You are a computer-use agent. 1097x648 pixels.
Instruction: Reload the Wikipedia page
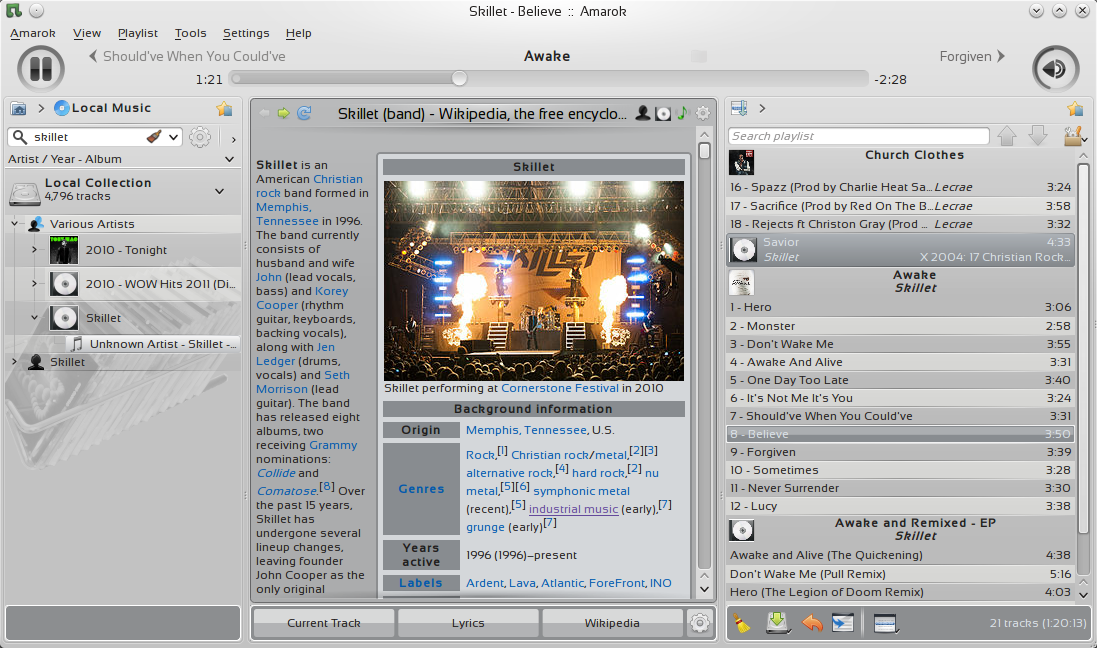(x=304, y=113)
